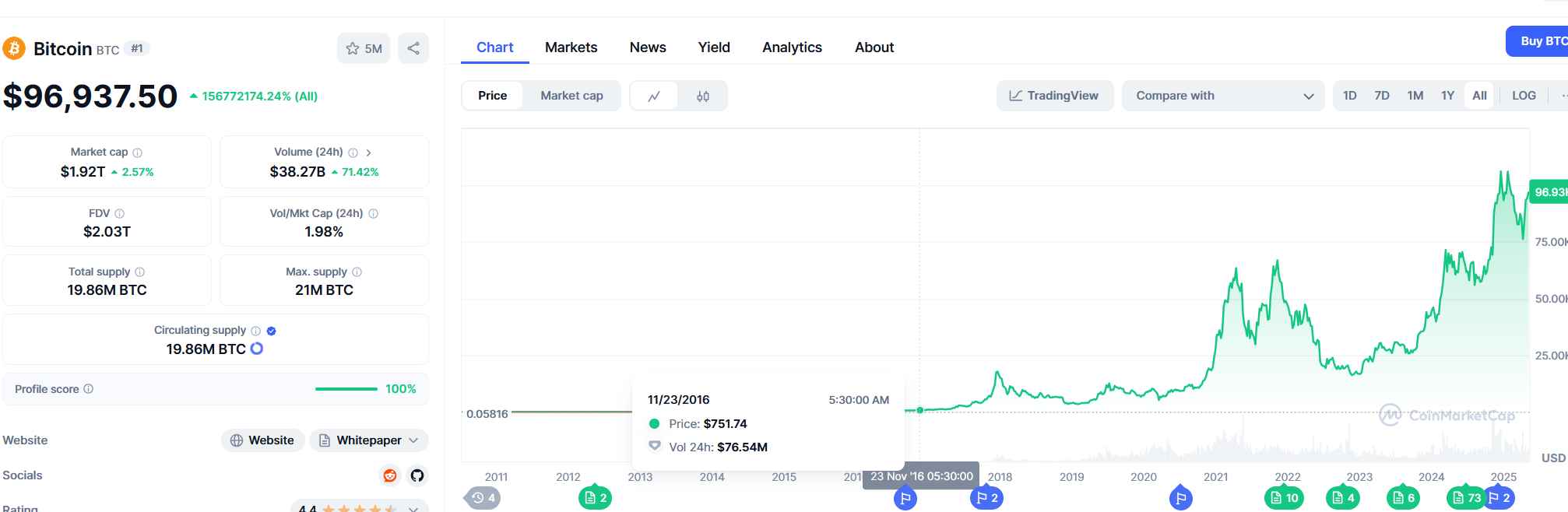Switch to the News tab
The image size is (1568, 512).
(x=648, y=47)
